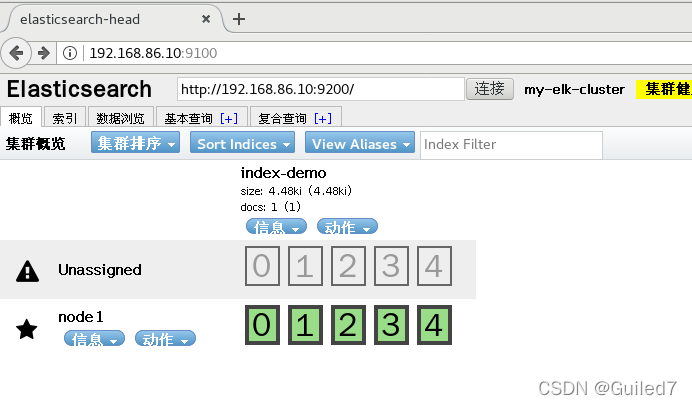Switch to the 索引 indices tab
This screenshot has height=405, width=692.
coord(64,118)
